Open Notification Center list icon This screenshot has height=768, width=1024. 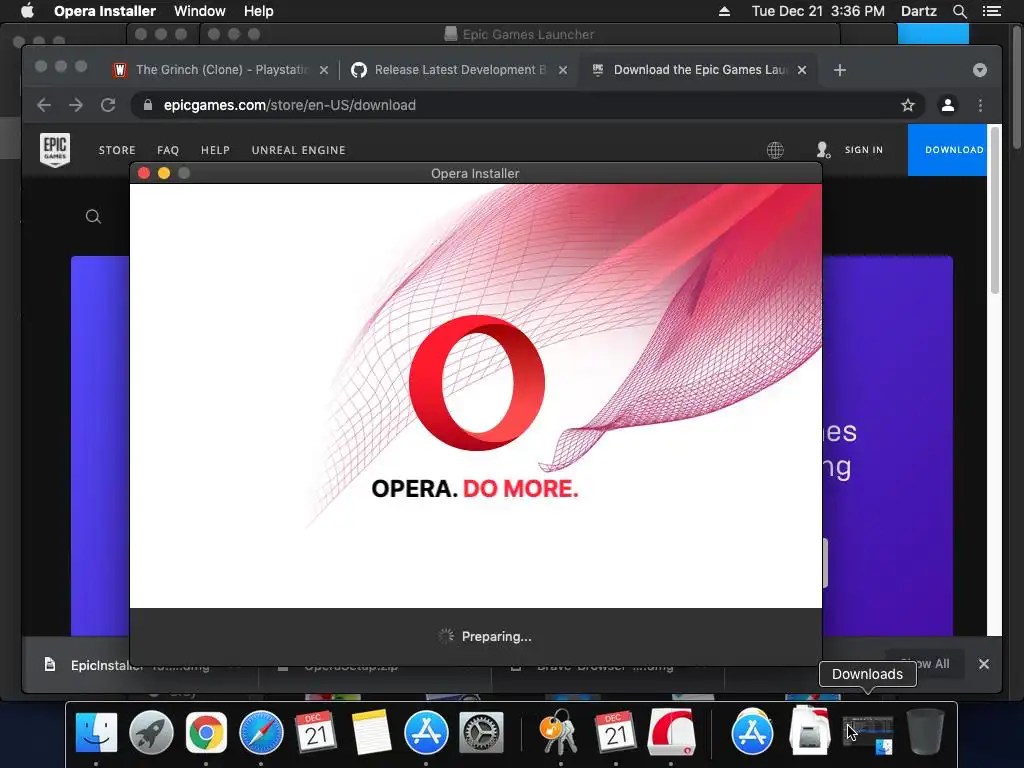point(992,11)
